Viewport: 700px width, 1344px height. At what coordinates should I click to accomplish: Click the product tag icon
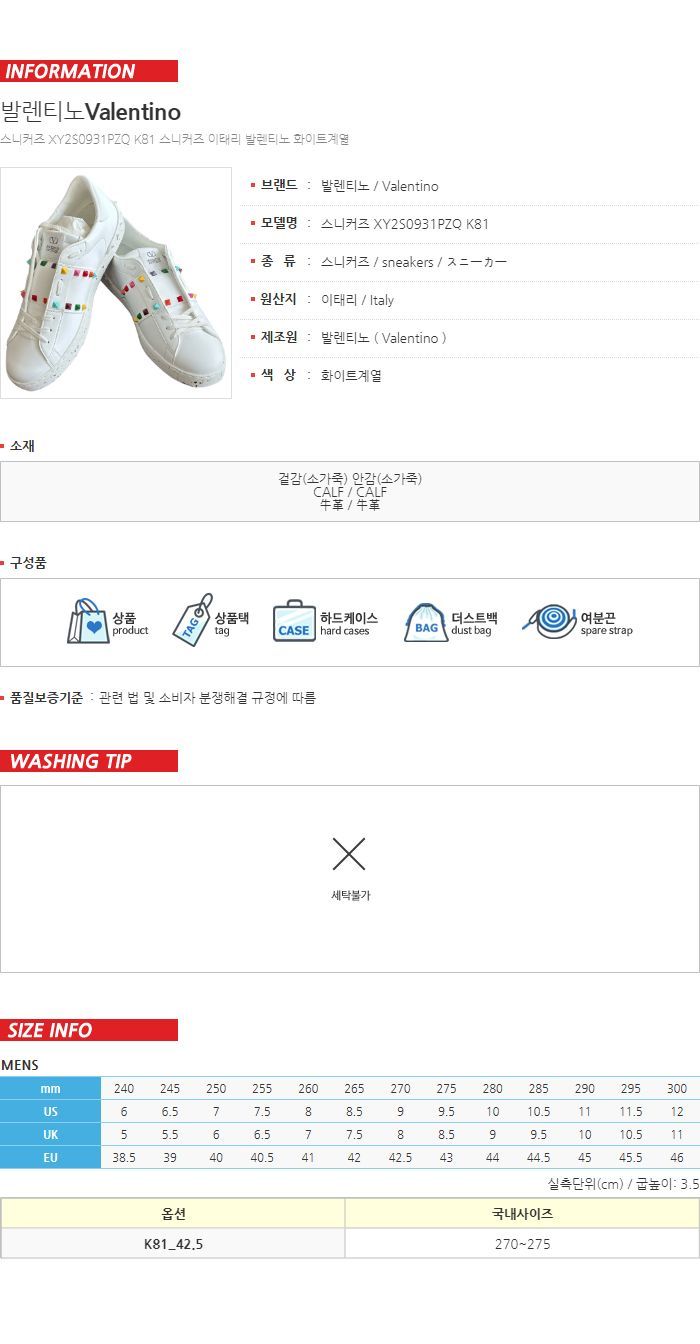[x=192, y=620]
